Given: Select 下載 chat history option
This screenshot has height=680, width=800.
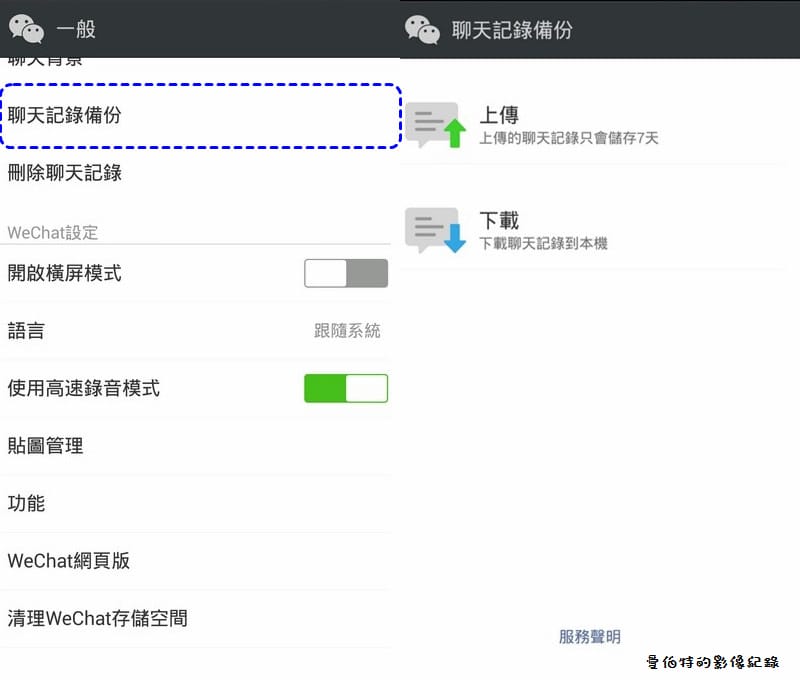Looking at the screenshot, I should click(x=595, y=230).
